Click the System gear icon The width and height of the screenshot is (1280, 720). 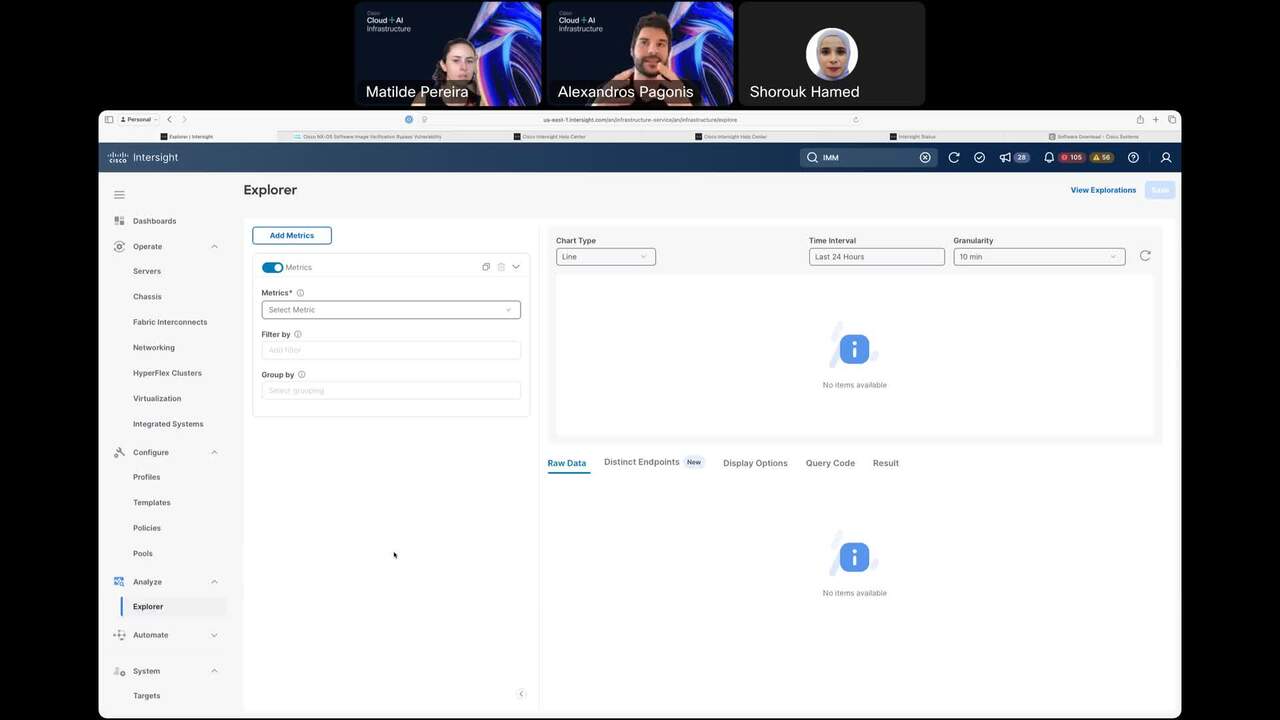(119, 671)
